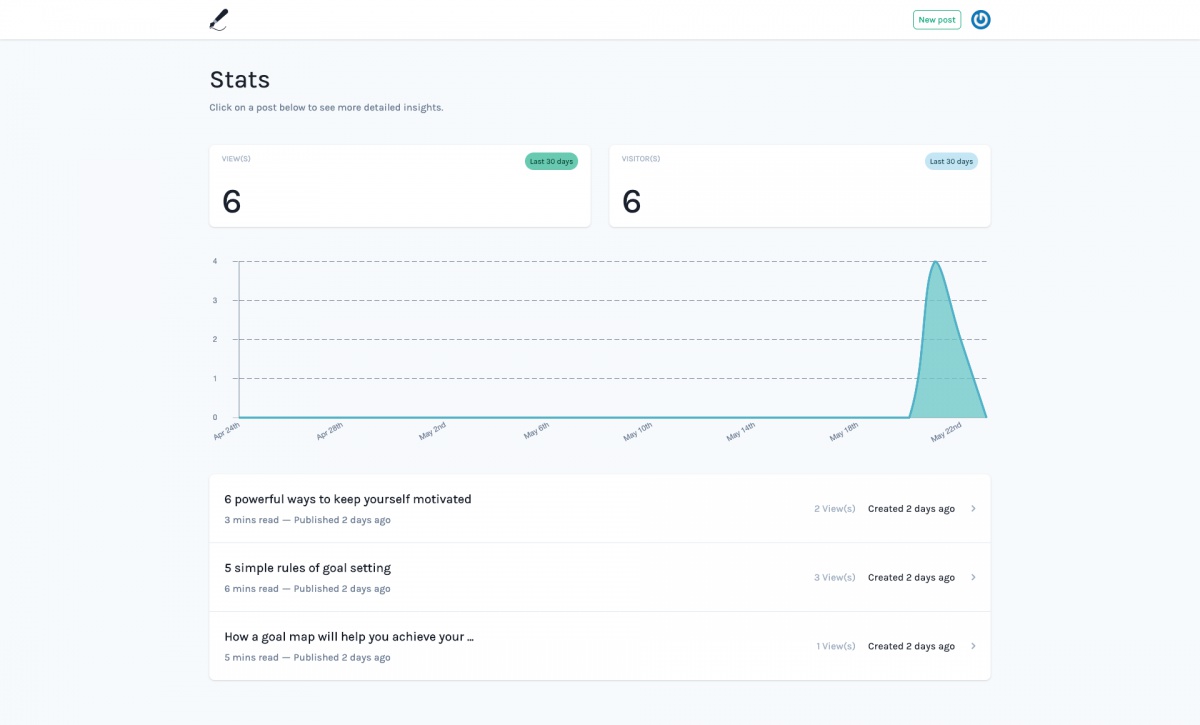Viewport: 1200px width, 725px height.
Task: Click the Stats page heading
Action: 240,79
